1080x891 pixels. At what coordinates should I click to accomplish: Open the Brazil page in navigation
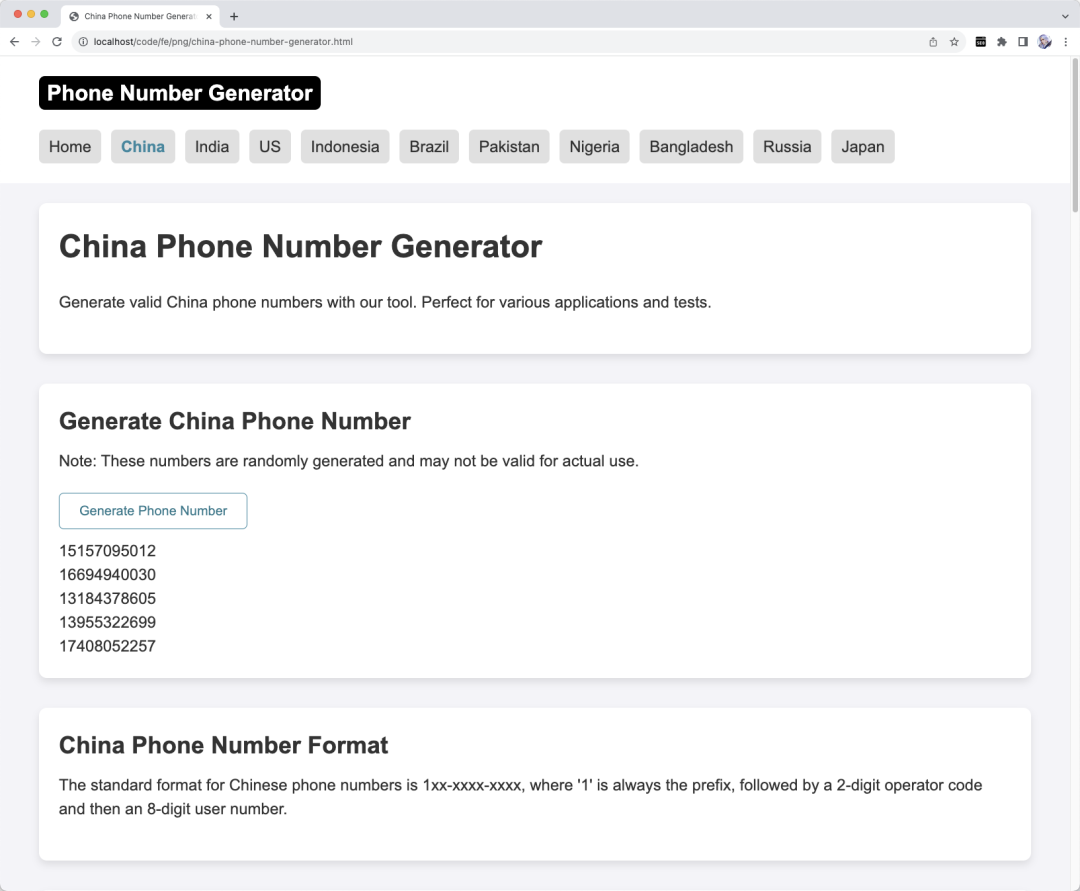coord(429,147)
